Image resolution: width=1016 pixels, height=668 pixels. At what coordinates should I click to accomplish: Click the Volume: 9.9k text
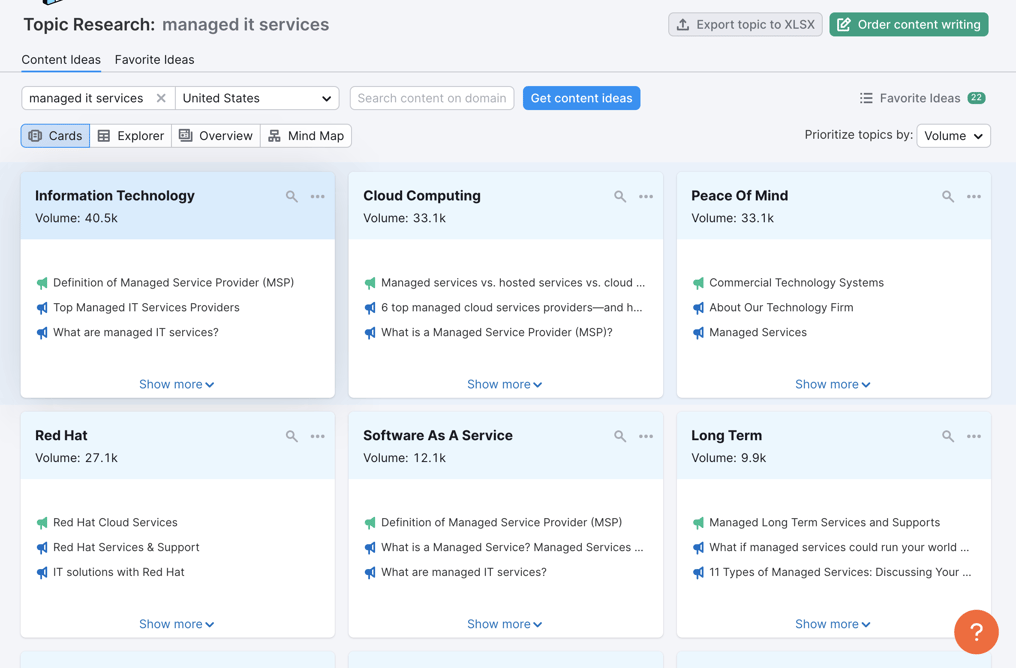728,458
